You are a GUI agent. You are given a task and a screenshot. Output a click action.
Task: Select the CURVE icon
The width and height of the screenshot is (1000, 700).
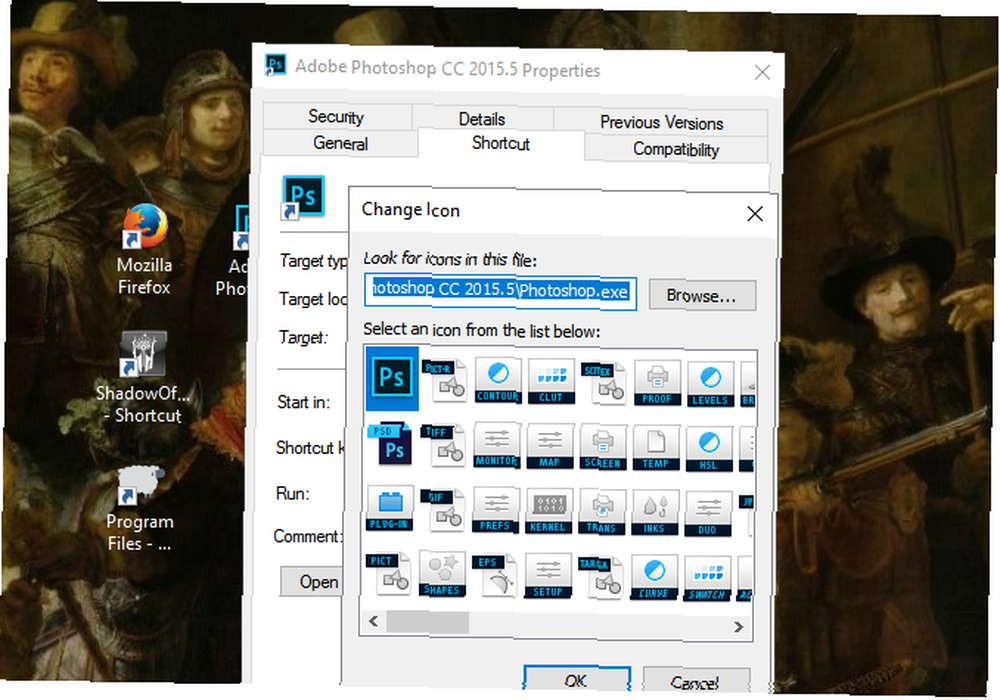[653, 578]
